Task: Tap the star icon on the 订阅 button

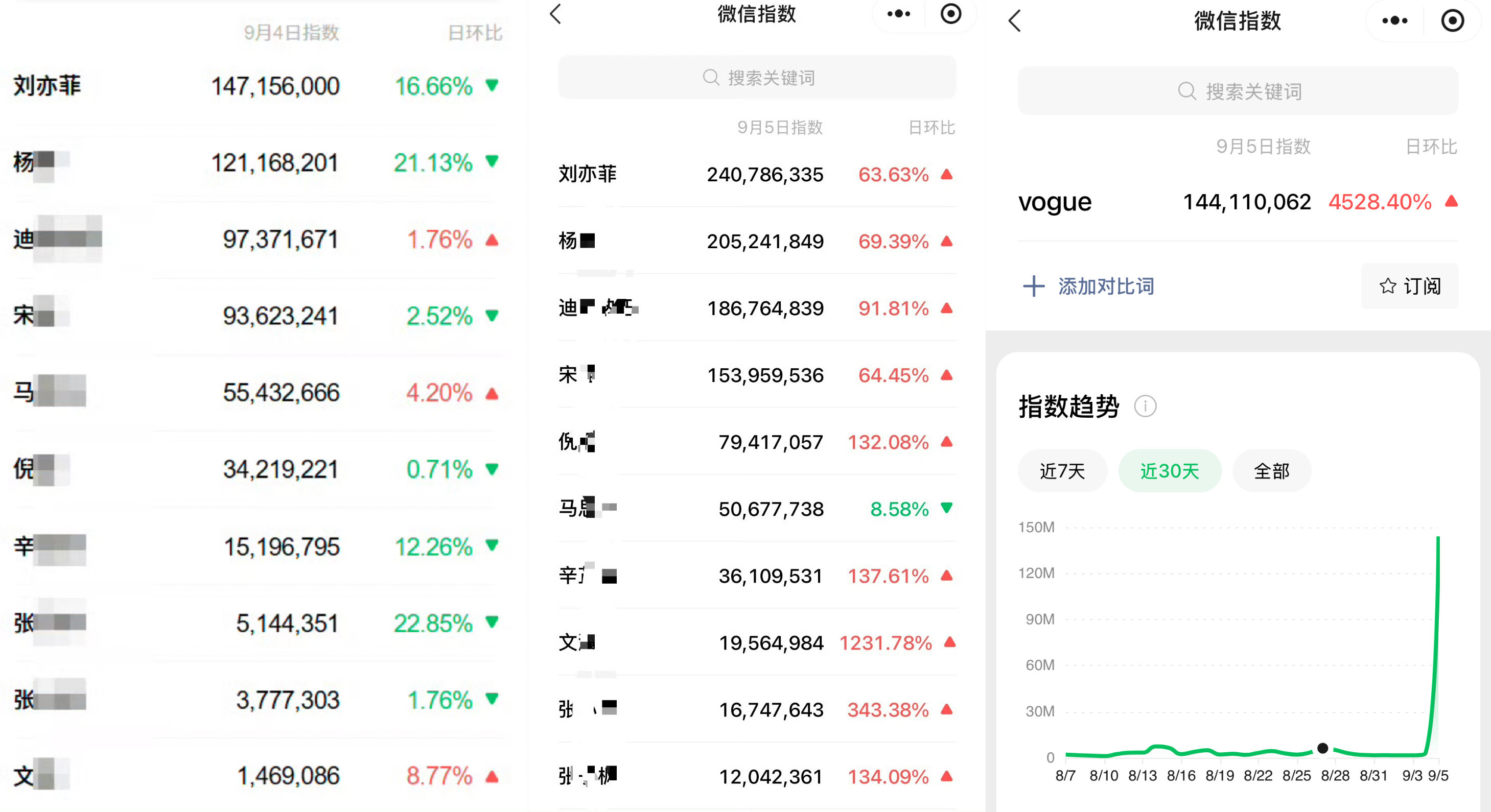Action: tap(1387, 286)
